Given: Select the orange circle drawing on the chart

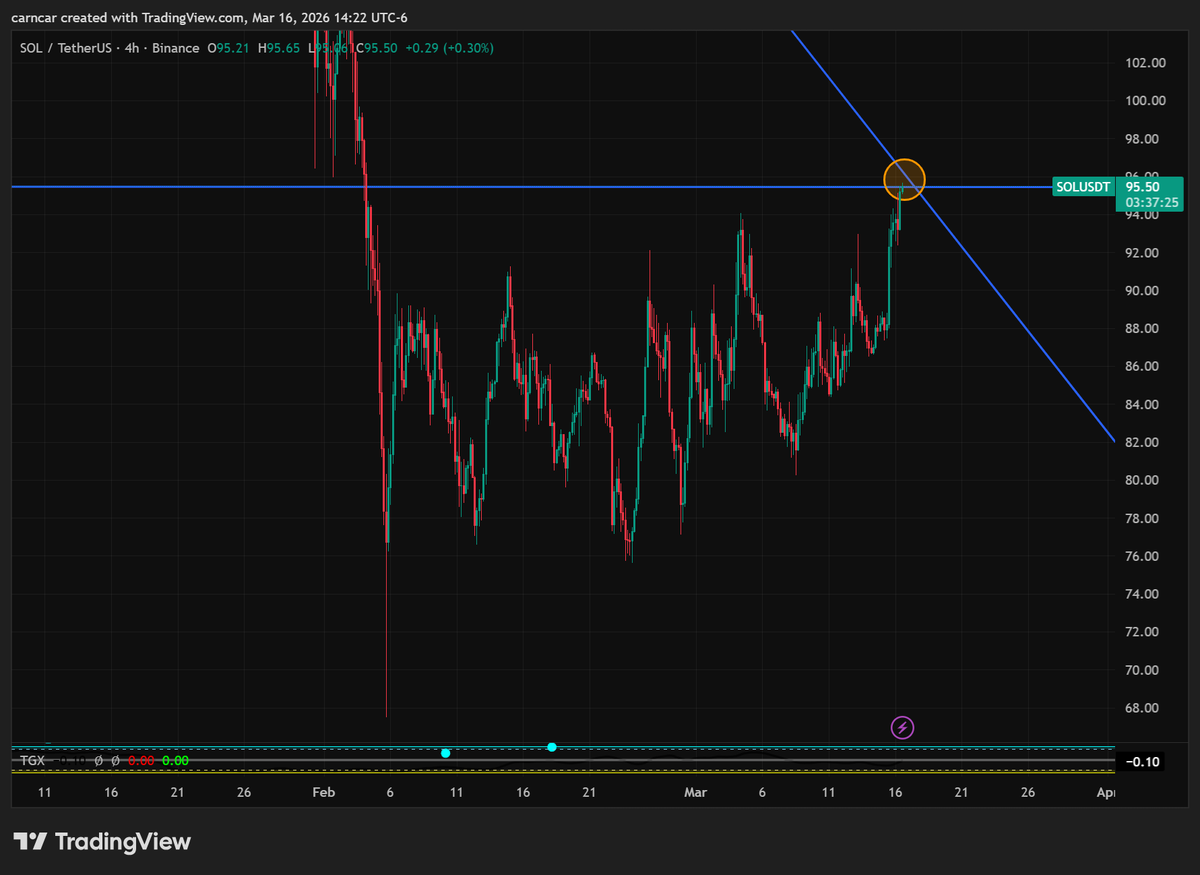Looking at the screenshot, I should pyautogui.click(x=905, y=180).
